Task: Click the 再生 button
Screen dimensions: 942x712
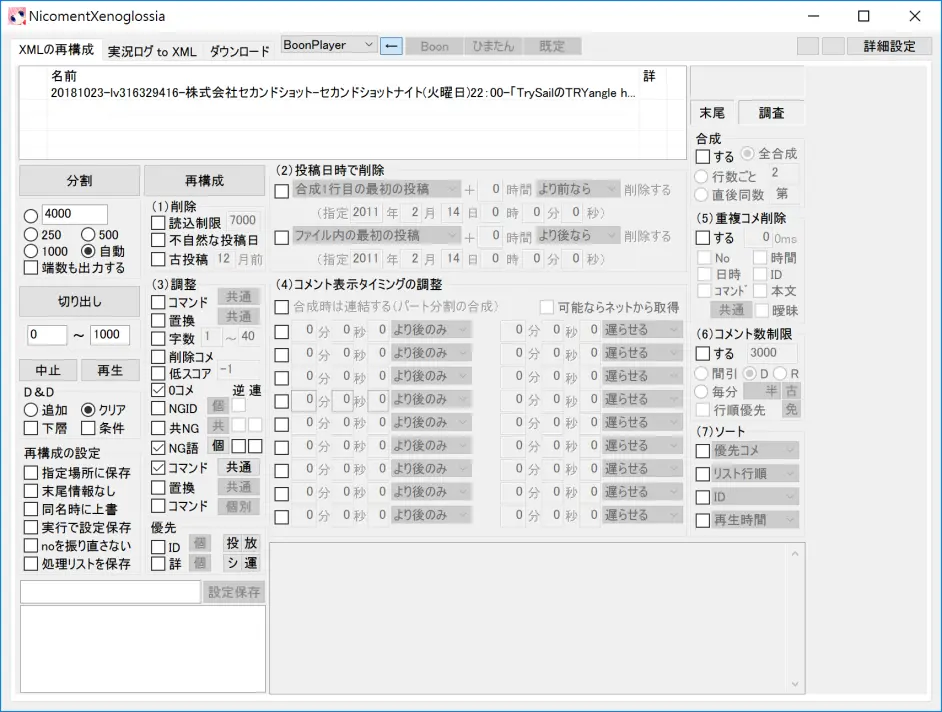Action: point(110,370)
